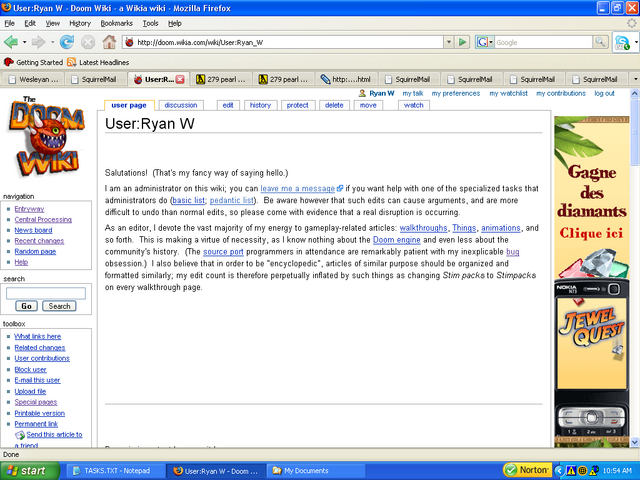Click the Jewel Quest ad banner
This screenshot has width=640, height=480.
click(x=592, y=282)
